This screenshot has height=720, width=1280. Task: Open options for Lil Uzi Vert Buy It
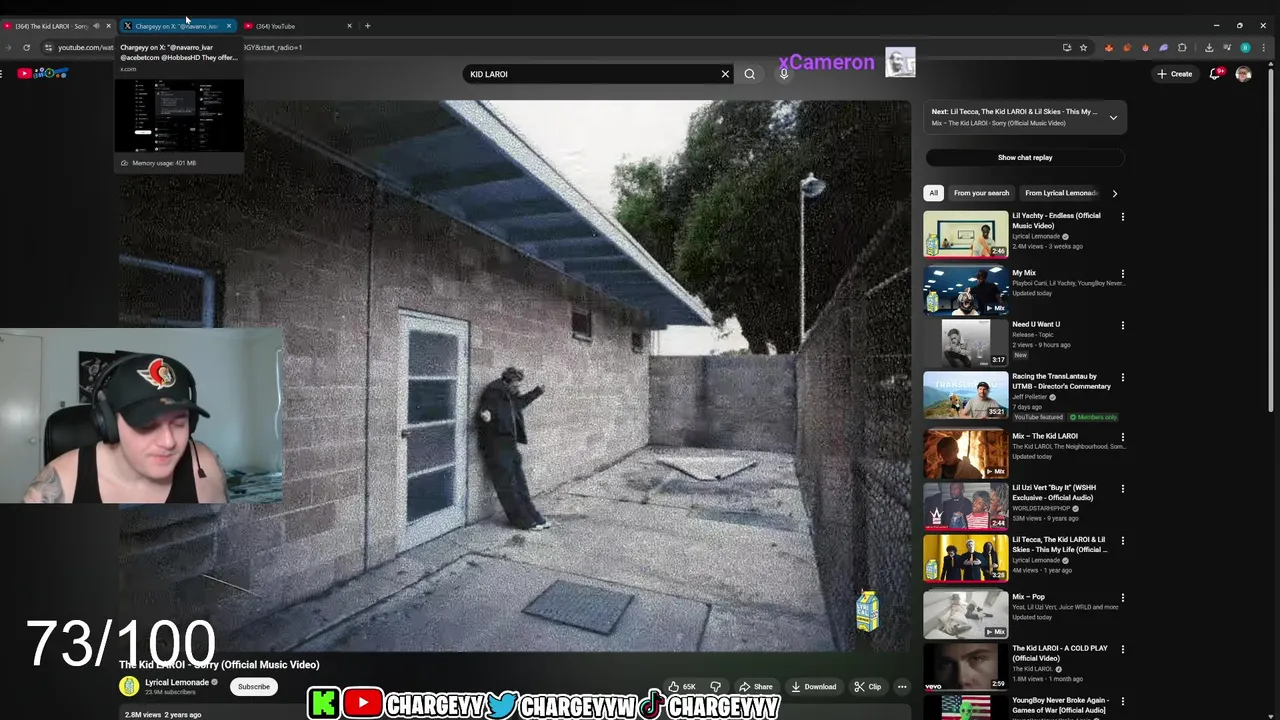(x=1122, y=489)
